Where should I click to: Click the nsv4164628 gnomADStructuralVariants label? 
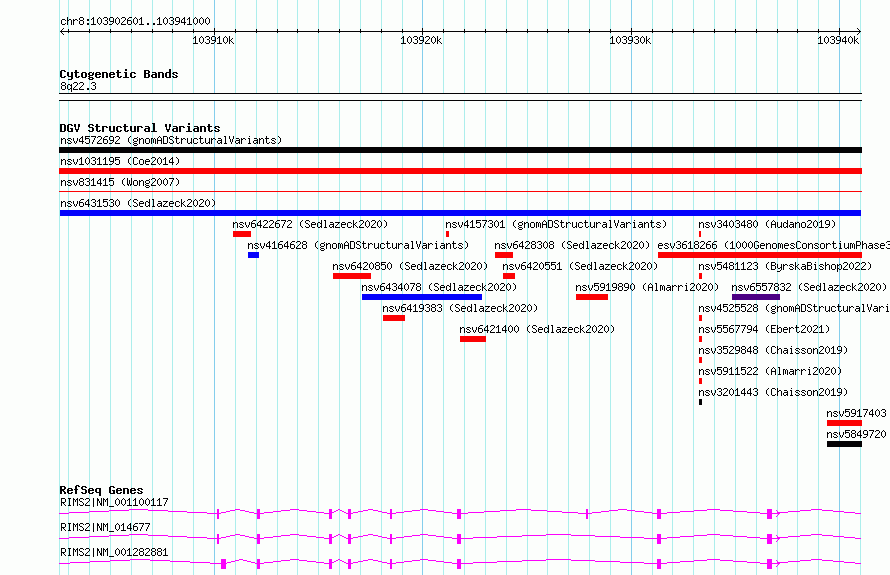point(358,245)
